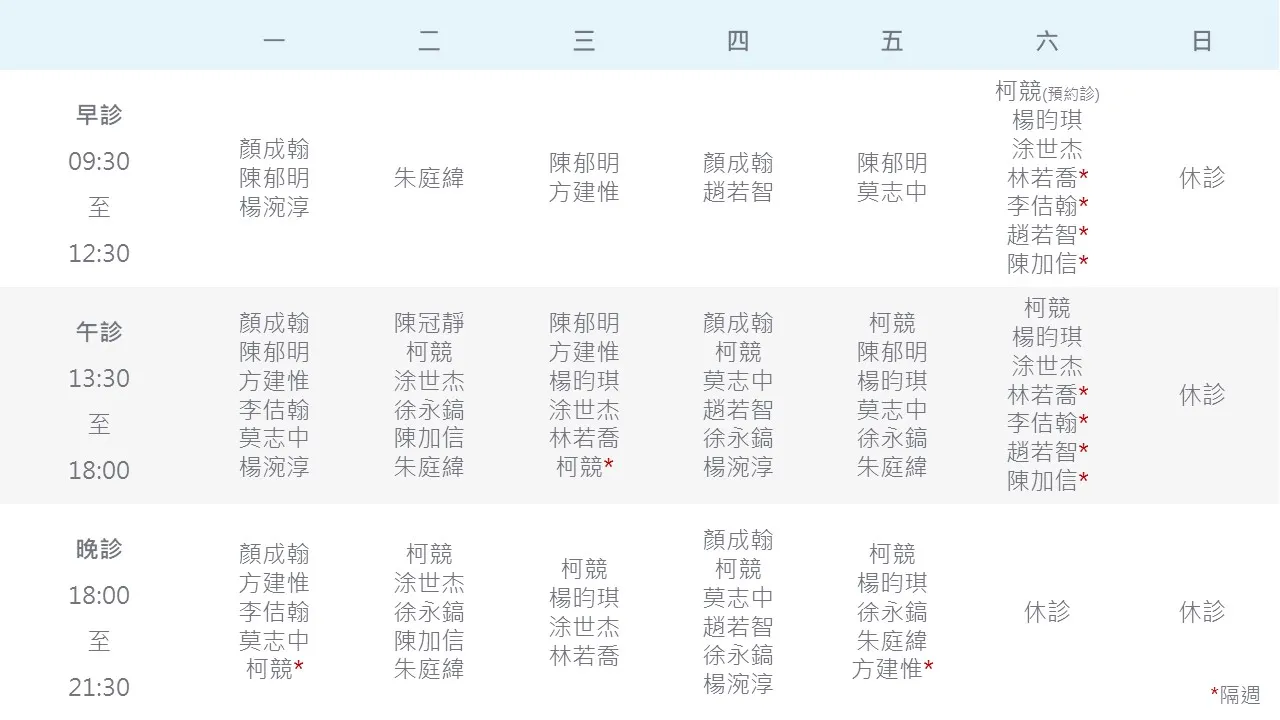Click 柯競* in Wednesday's 午診 cell
Viewport: 1280px width, 720px height.
[x=584, y=467]
